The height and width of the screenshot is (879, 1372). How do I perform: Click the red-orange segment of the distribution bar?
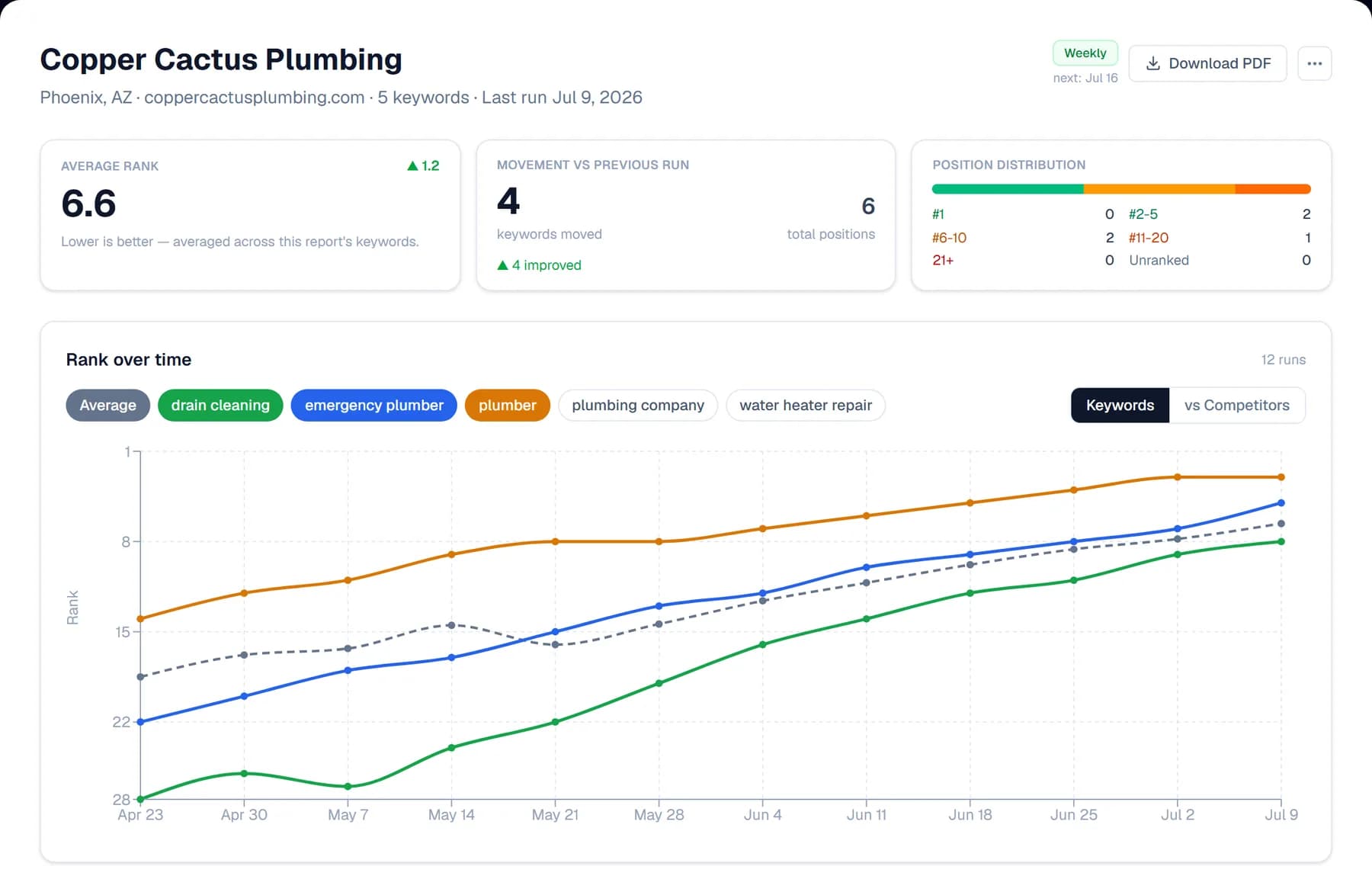(x=1273, y=189)
